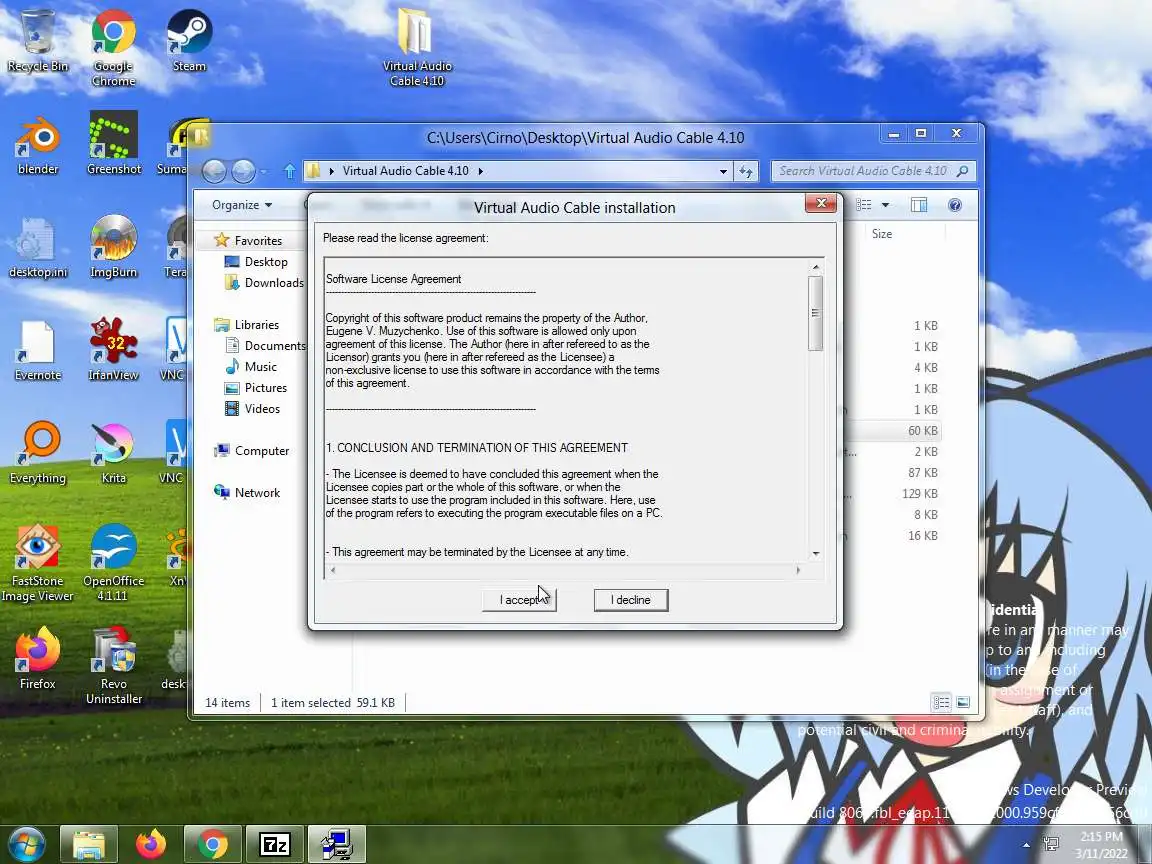
Task: Accept the license agreement
Action: (x=519, y=600)
